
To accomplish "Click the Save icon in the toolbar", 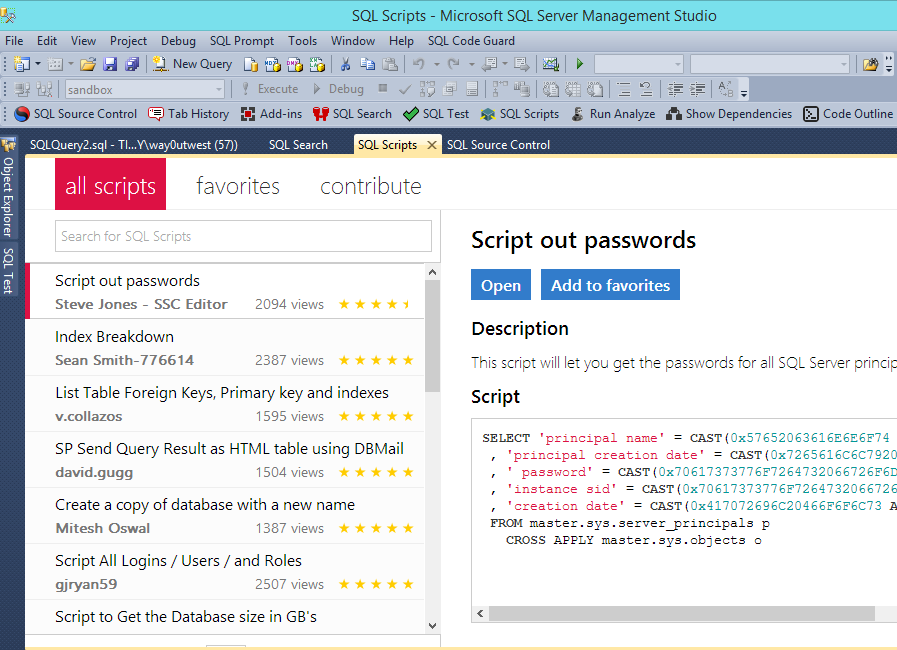I will point(110,64).
